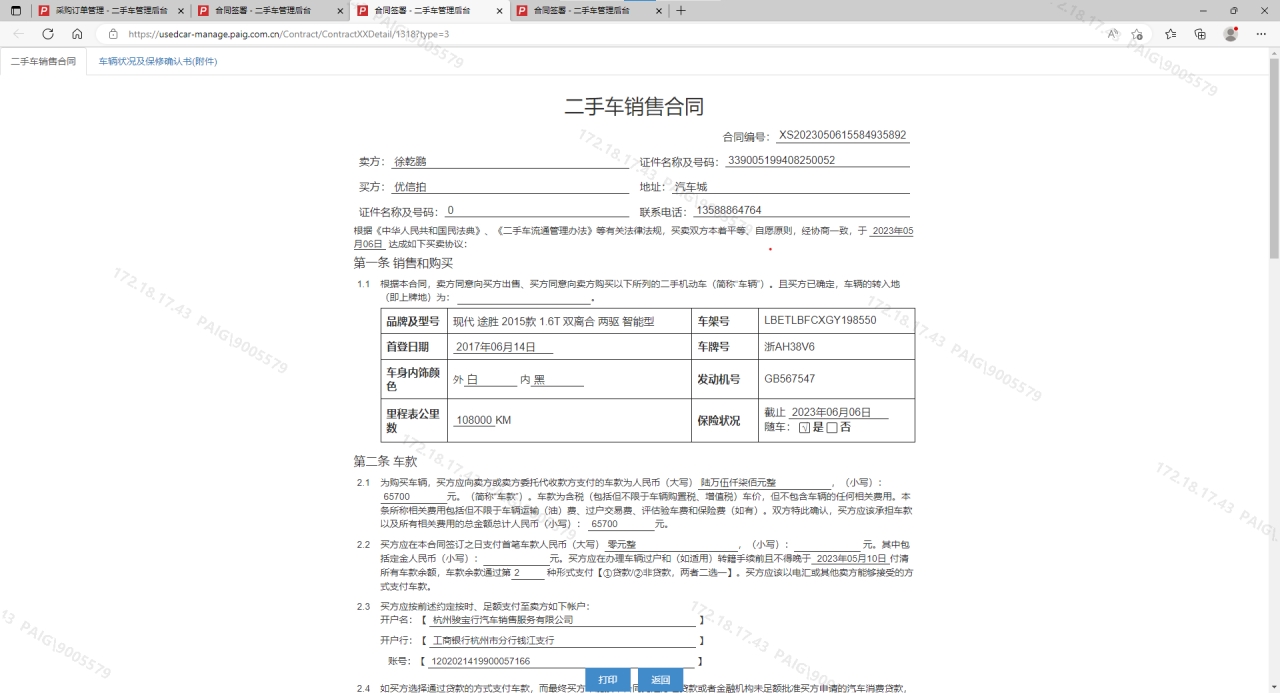
Task: Click the first payment text 零元整
Action: 622,544
